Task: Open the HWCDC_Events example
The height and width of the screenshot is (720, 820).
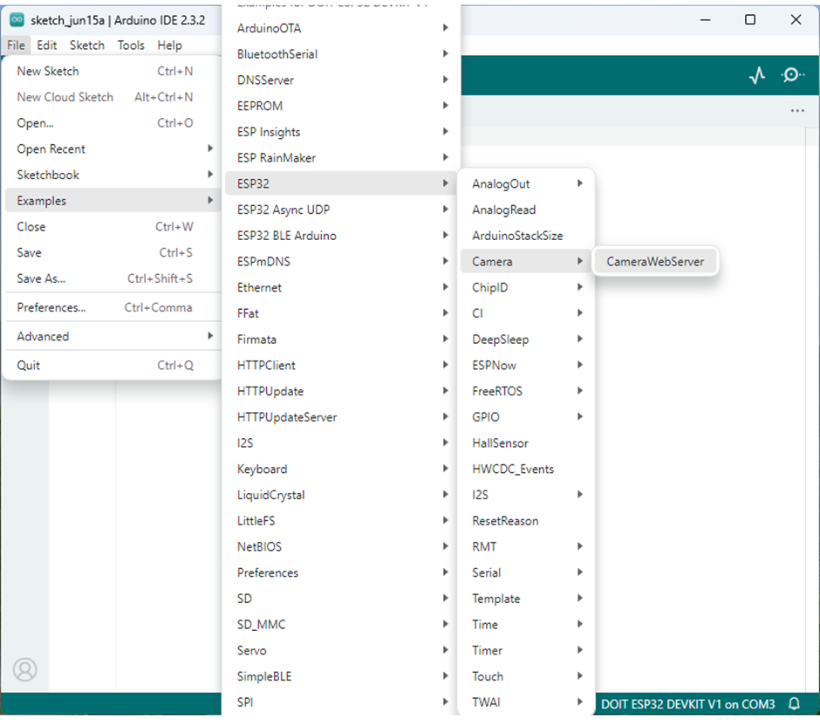Action: (526, 469)
